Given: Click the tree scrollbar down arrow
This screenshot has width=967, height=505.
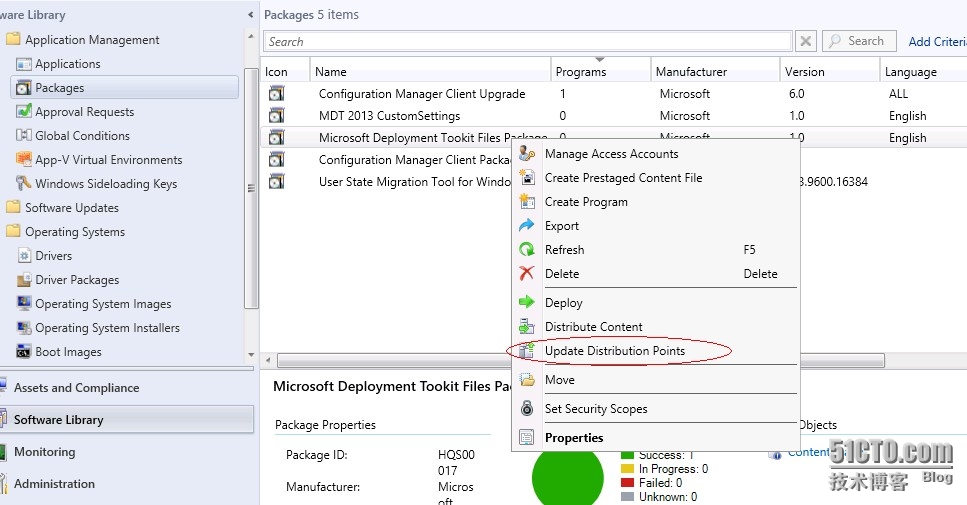Looking at the screenshot, I should 251,355.
